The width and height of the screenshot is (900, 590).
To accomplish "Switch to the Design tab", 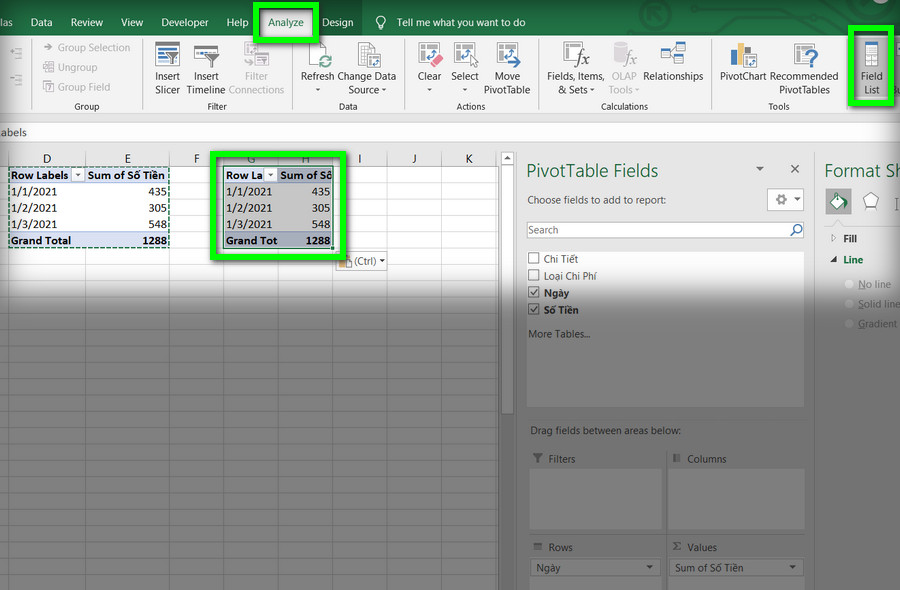I will [x=338, y=22].
